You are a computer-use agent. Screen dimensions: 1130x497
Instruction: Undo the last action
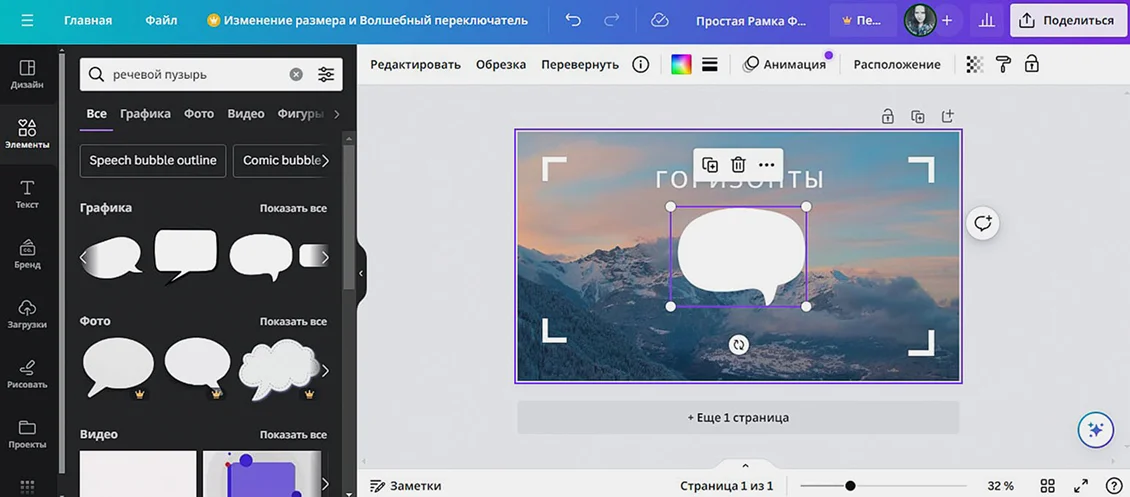point(573,20)
